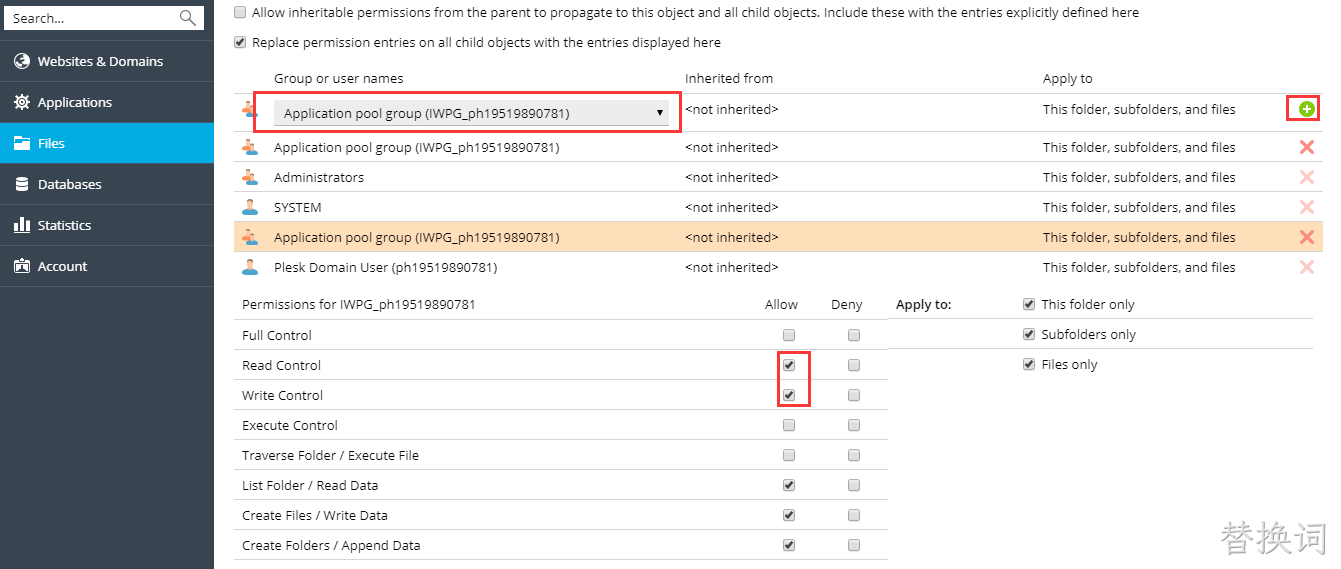Click the Apply to column header
The width and height of the screenshot is (1341, 569).
pos(1068,78)
